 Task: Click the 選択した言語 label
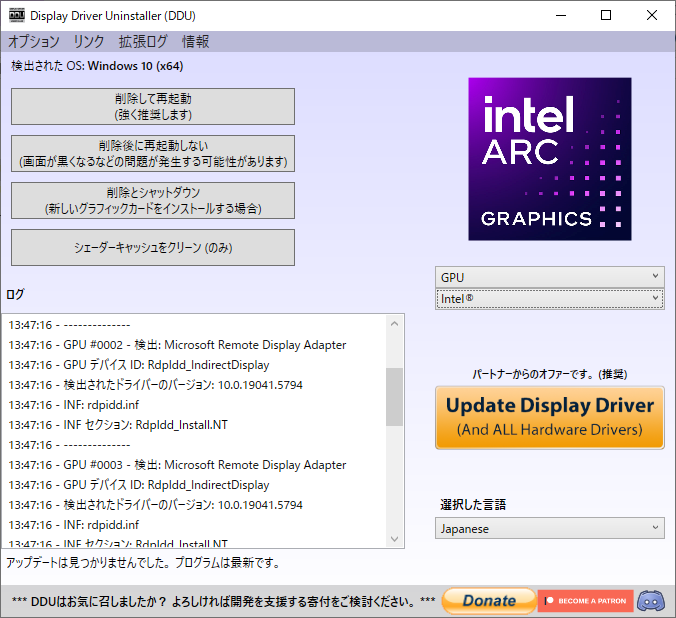[473, 505]
